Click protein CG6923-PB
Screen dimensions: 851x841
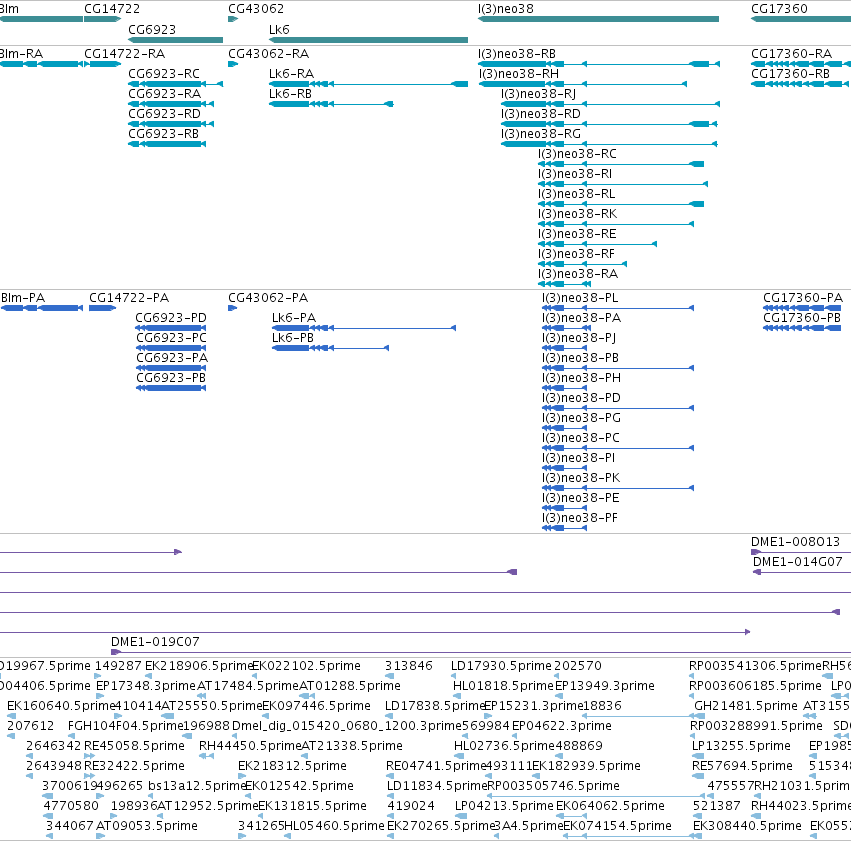click(171, 378)
